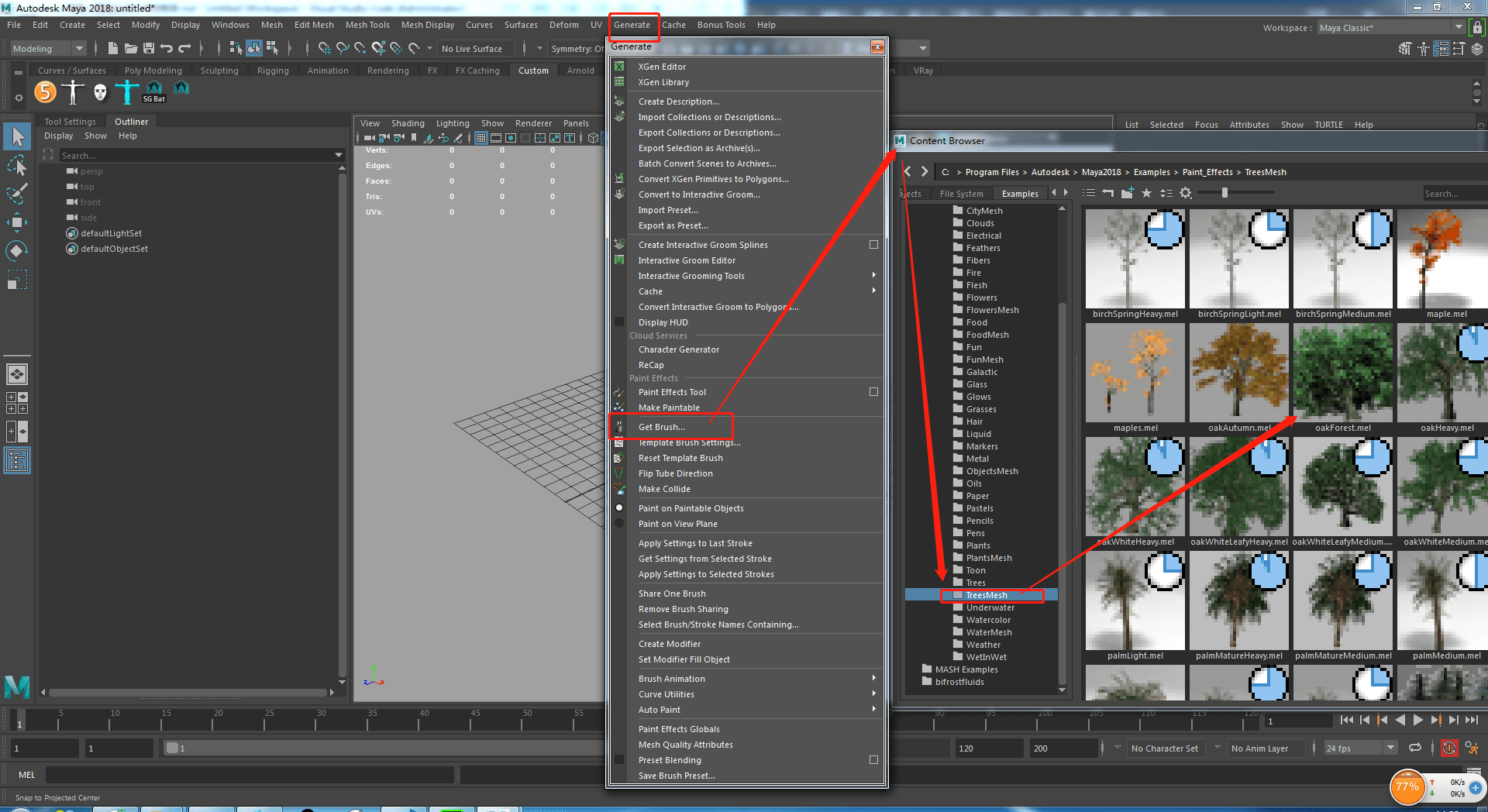Switch to the Tool Settings tab

(70, 122)
